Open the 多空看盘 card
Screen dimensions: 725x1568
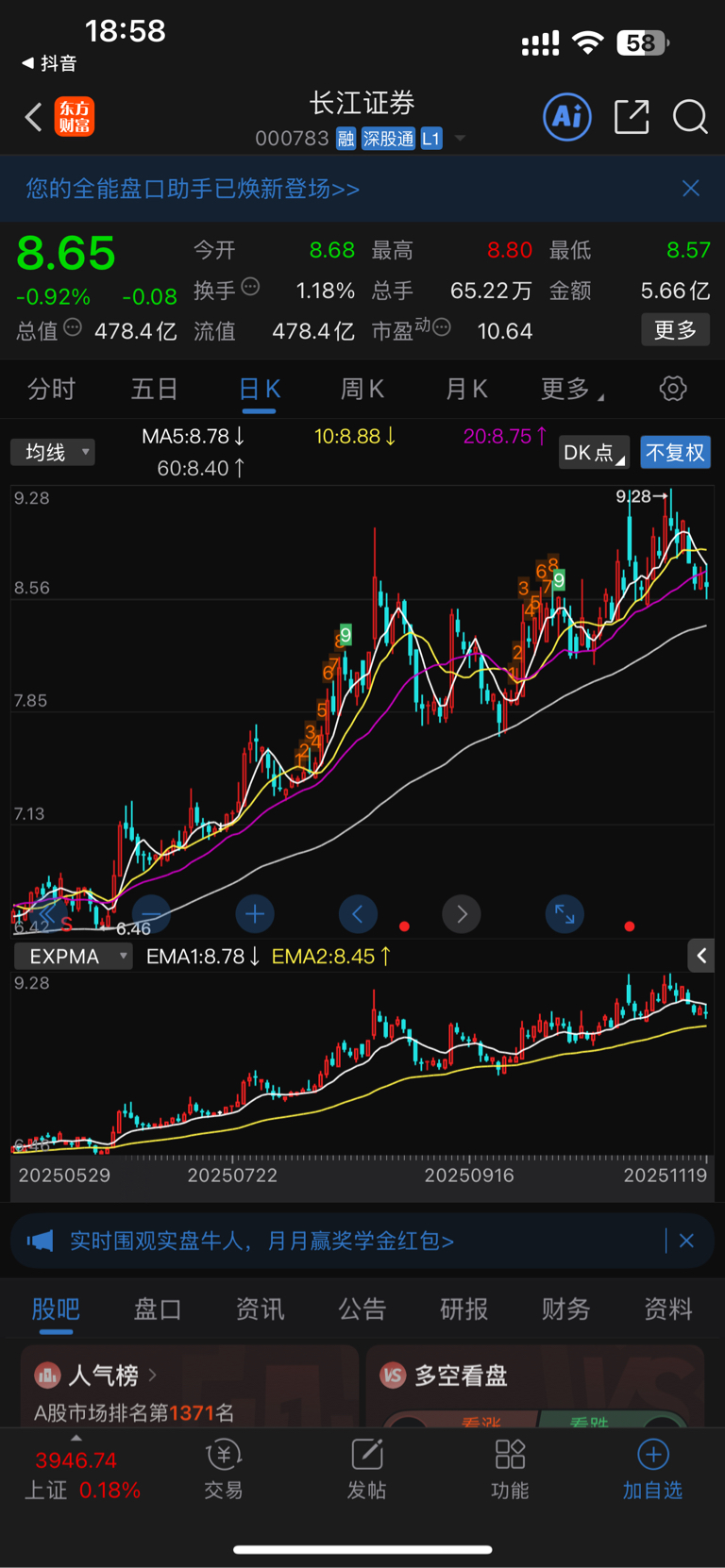(535, 1386)
